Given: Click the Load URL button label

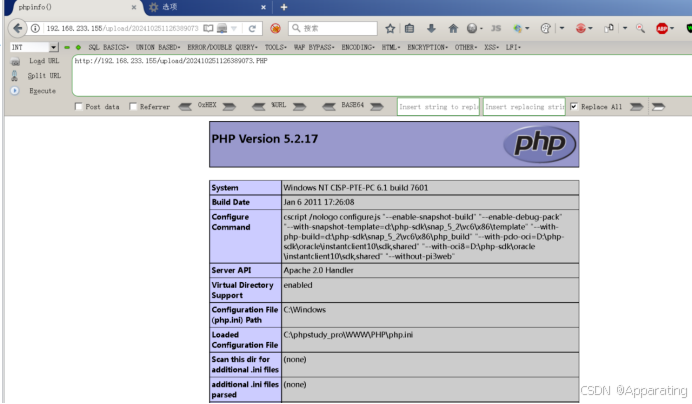Looking at the screenshot, I should pyautogui.click(x=44, y=61).
